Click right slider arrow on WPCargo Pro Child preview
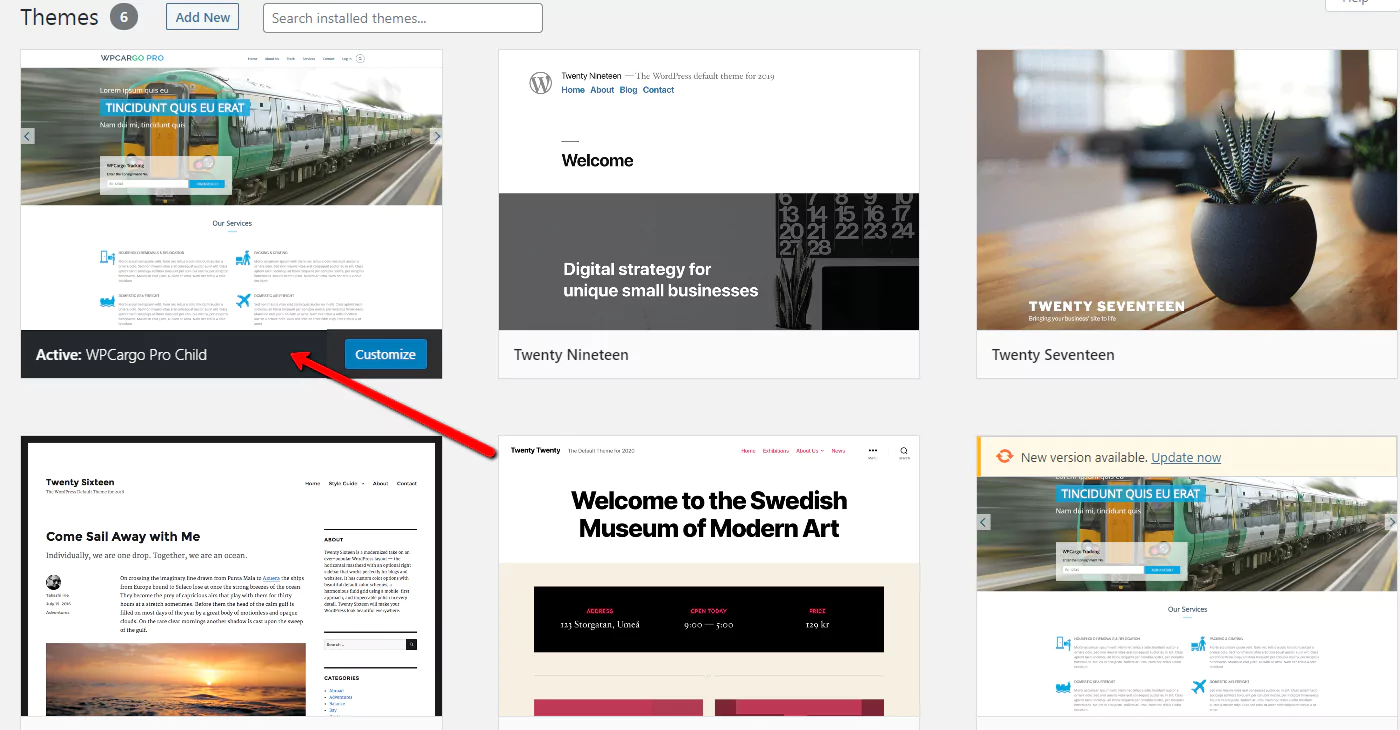 [436, 136]
